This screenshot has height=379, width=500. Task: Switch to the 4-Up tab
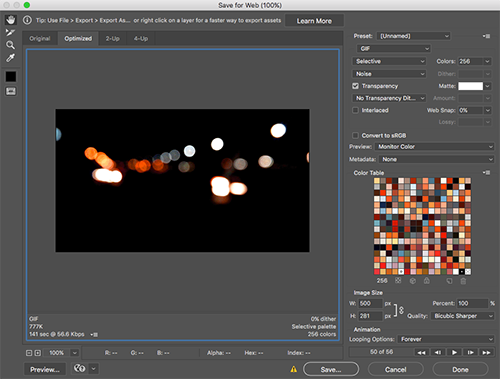[x=141, y=39]
